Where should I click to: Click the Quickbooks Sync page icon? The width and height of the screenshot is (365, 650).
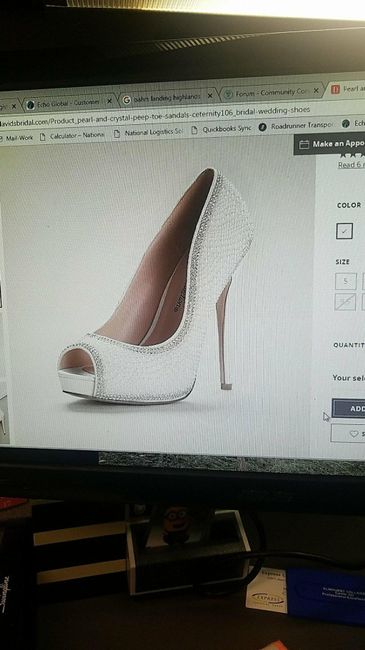click(195, 130)
